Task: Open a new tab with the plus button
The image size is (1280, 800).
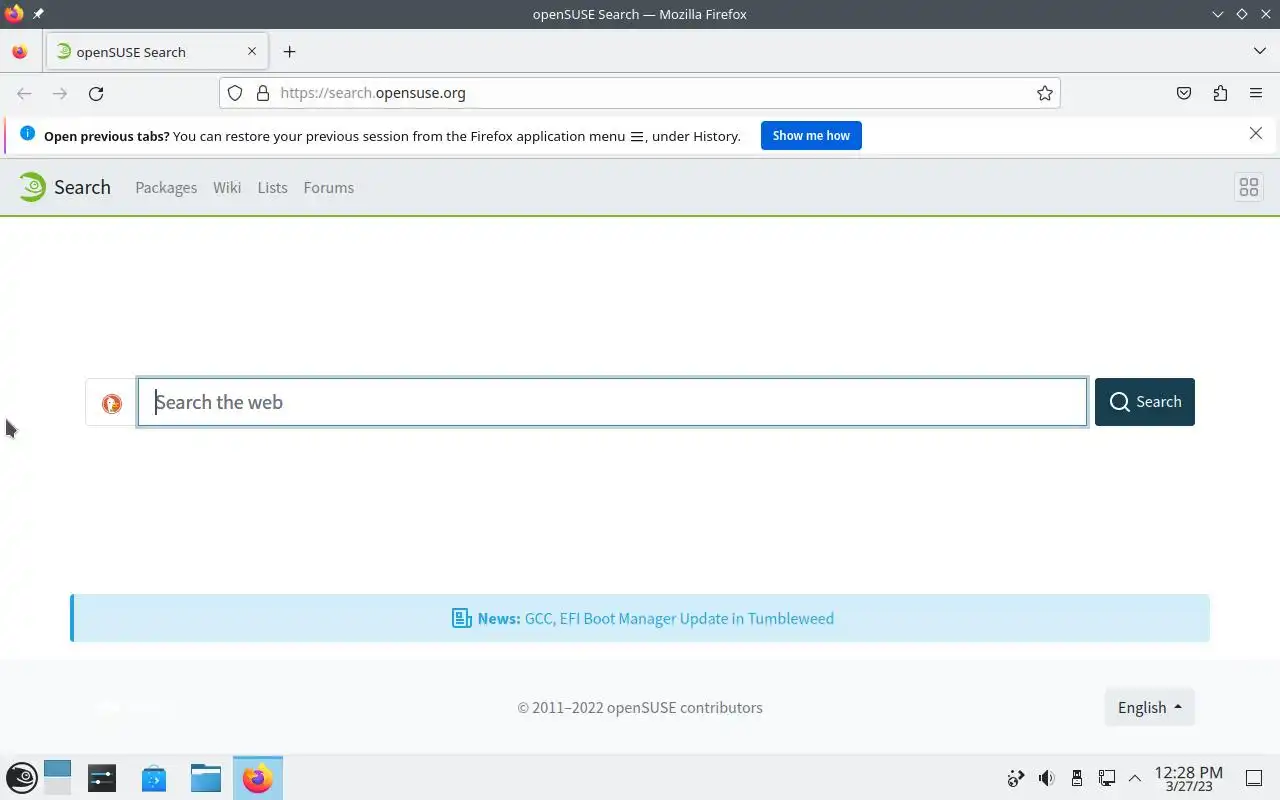Action: (289, 52)
